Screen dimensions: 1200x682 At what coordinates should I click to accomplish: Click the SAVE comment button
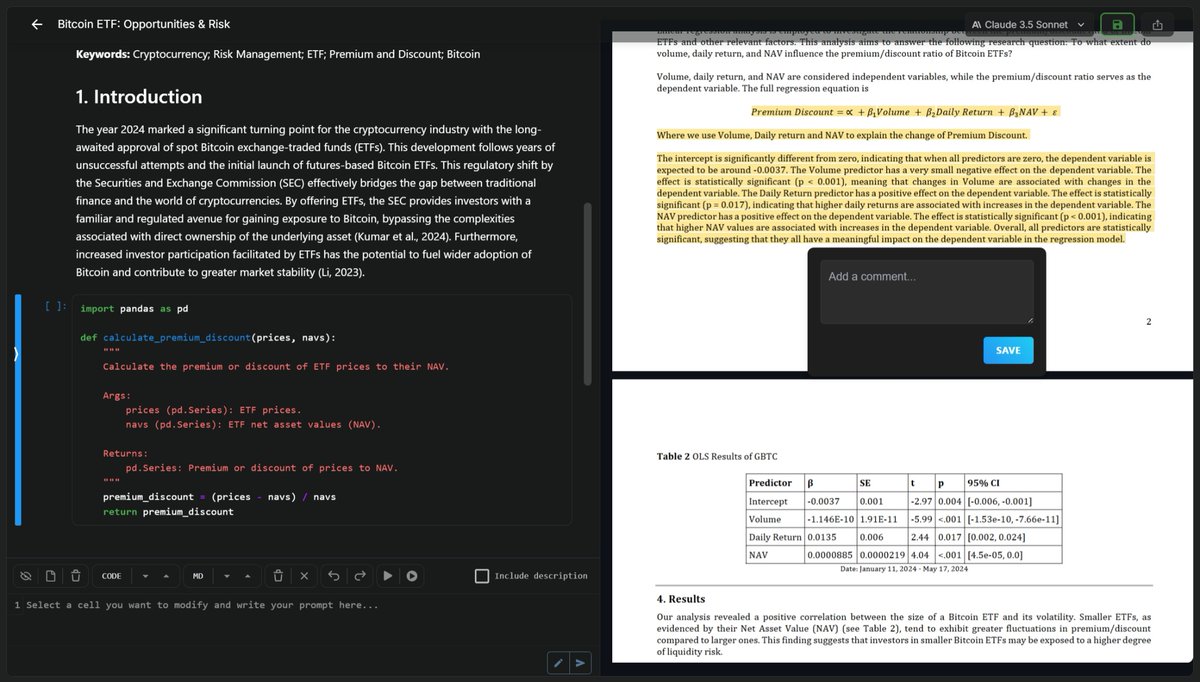1008,350
